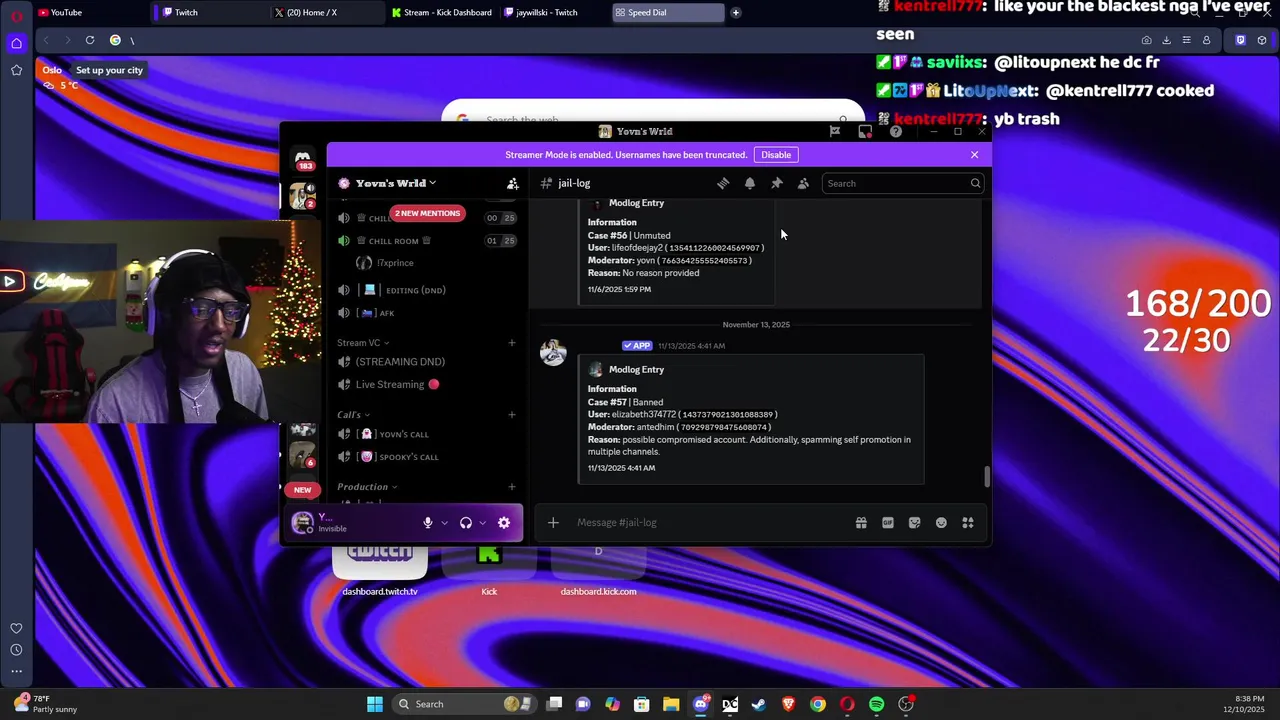Viewport: 1280px width, 720px height.
Task: Join the Chill Room voice channel
Action: tap(427, 241)
